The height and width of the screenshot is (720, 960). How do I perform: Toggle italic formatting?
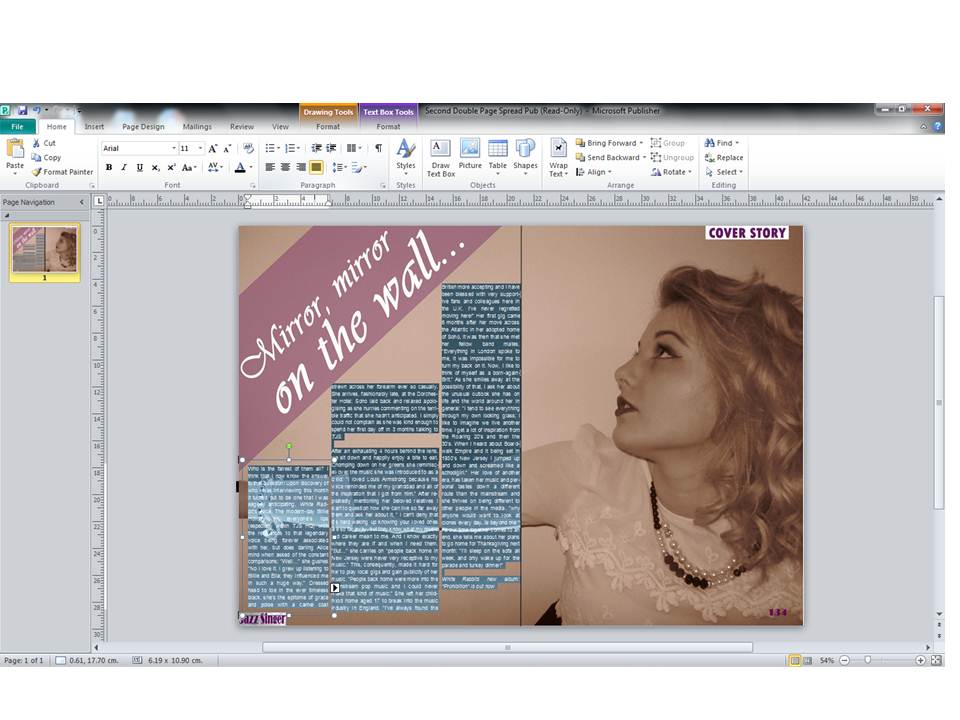123,166
